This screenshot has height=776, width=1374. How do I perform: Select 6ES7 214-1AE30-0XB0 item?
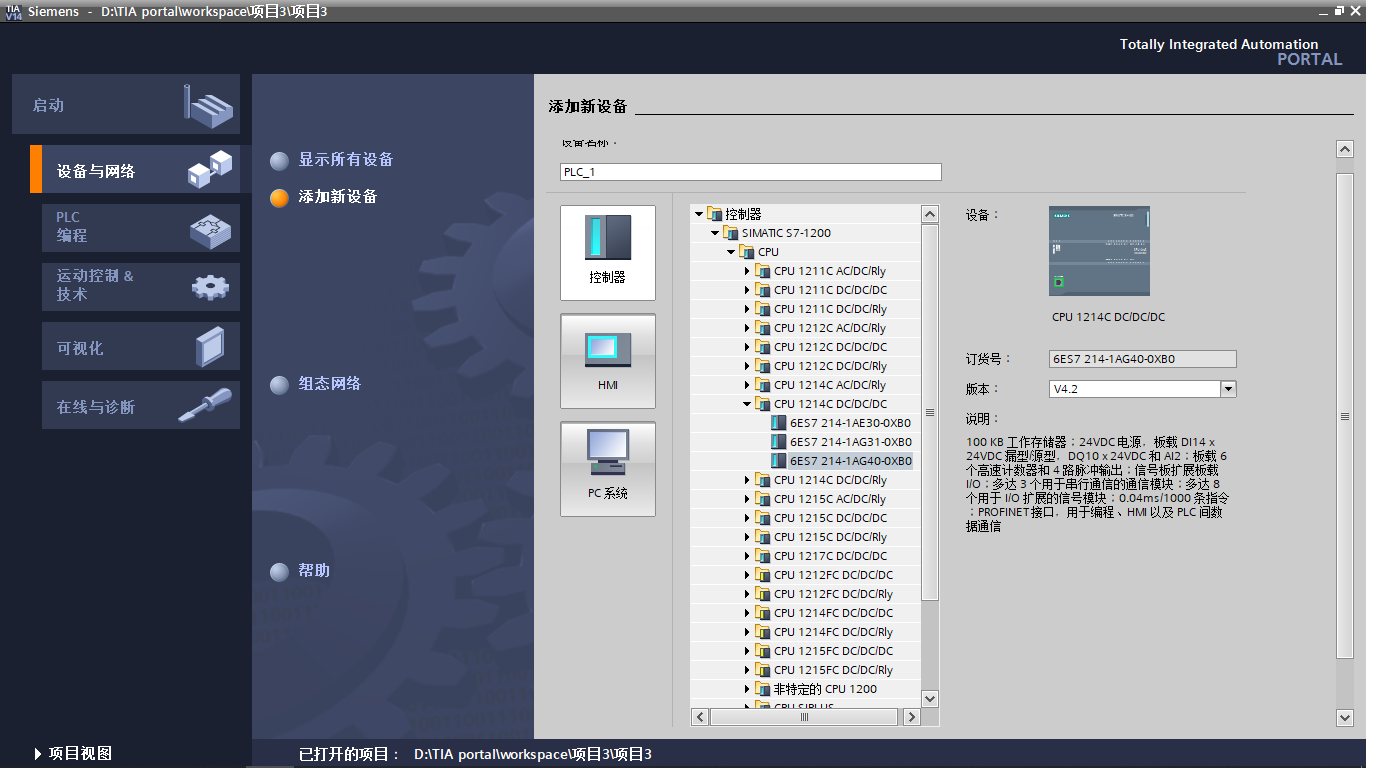pos(850,423)
